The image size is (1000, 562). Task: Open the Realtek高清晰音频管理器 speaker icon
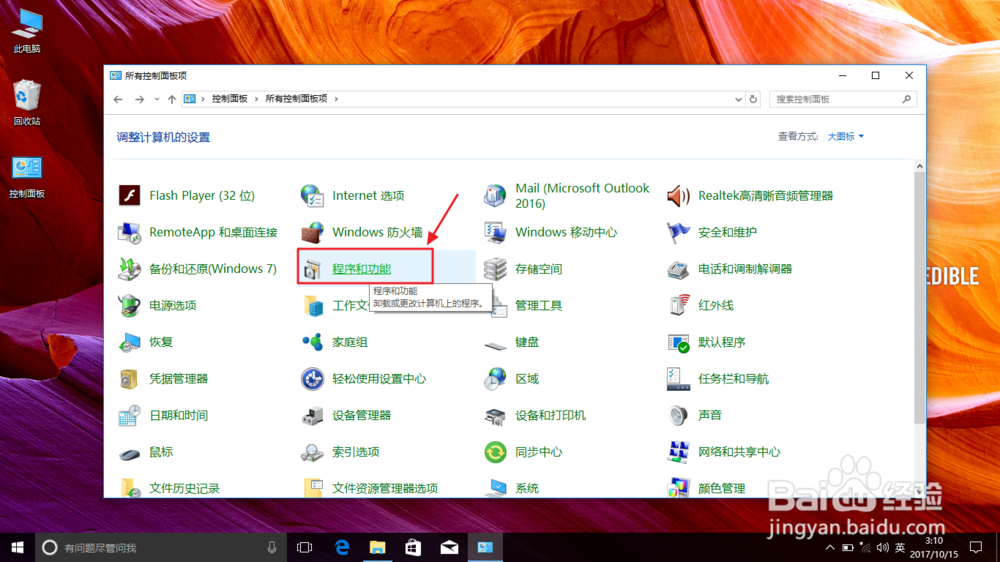pos(678,195)
